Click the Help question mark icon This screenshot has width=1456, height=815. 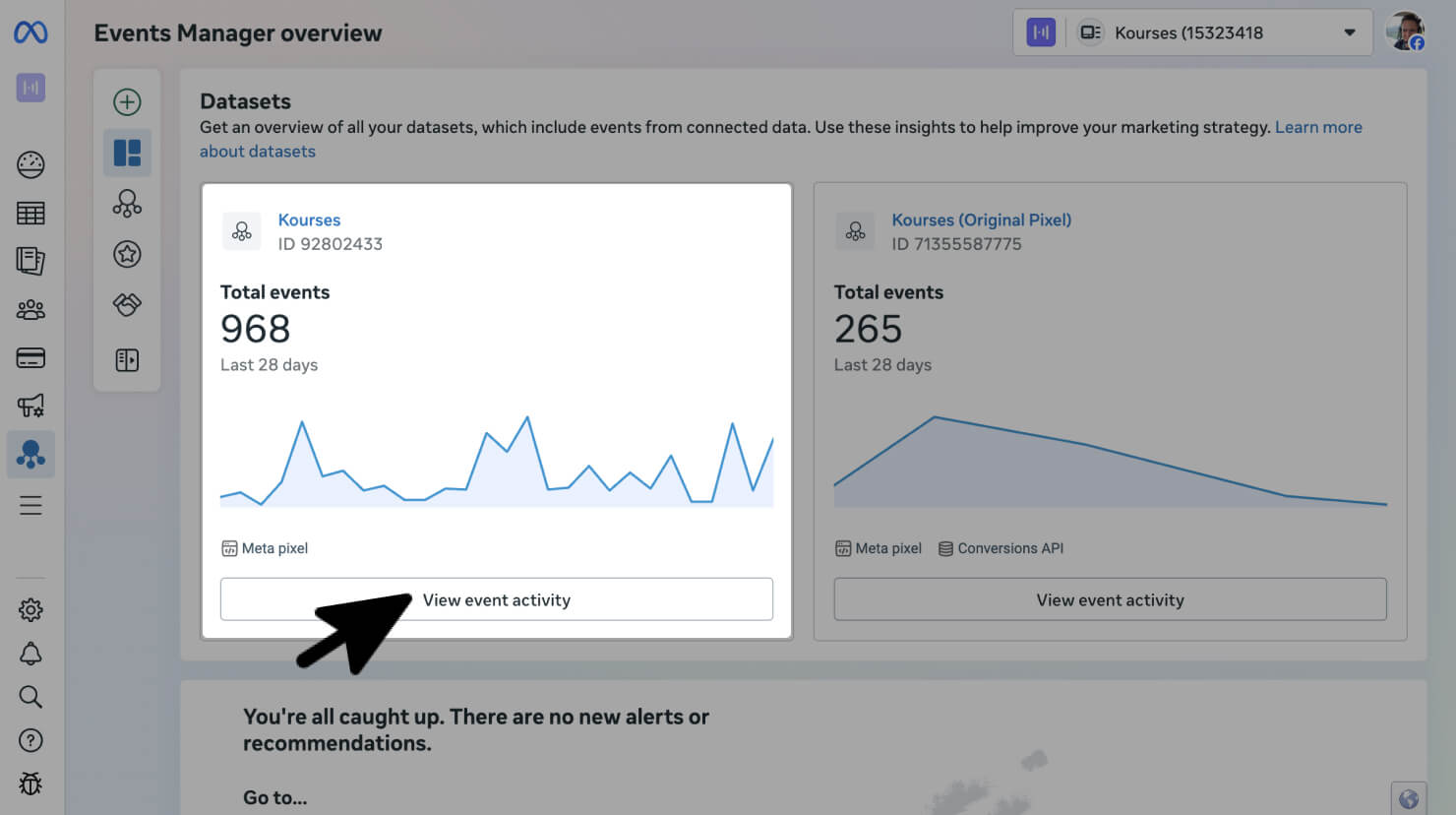[30, 740]
